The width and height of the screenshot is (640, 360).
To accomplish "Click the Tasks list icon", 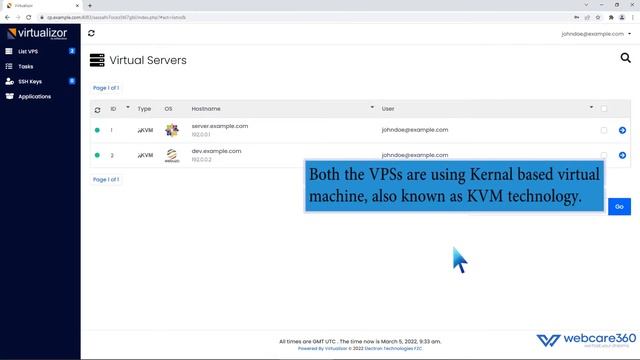I will click(x=9, y=66).
